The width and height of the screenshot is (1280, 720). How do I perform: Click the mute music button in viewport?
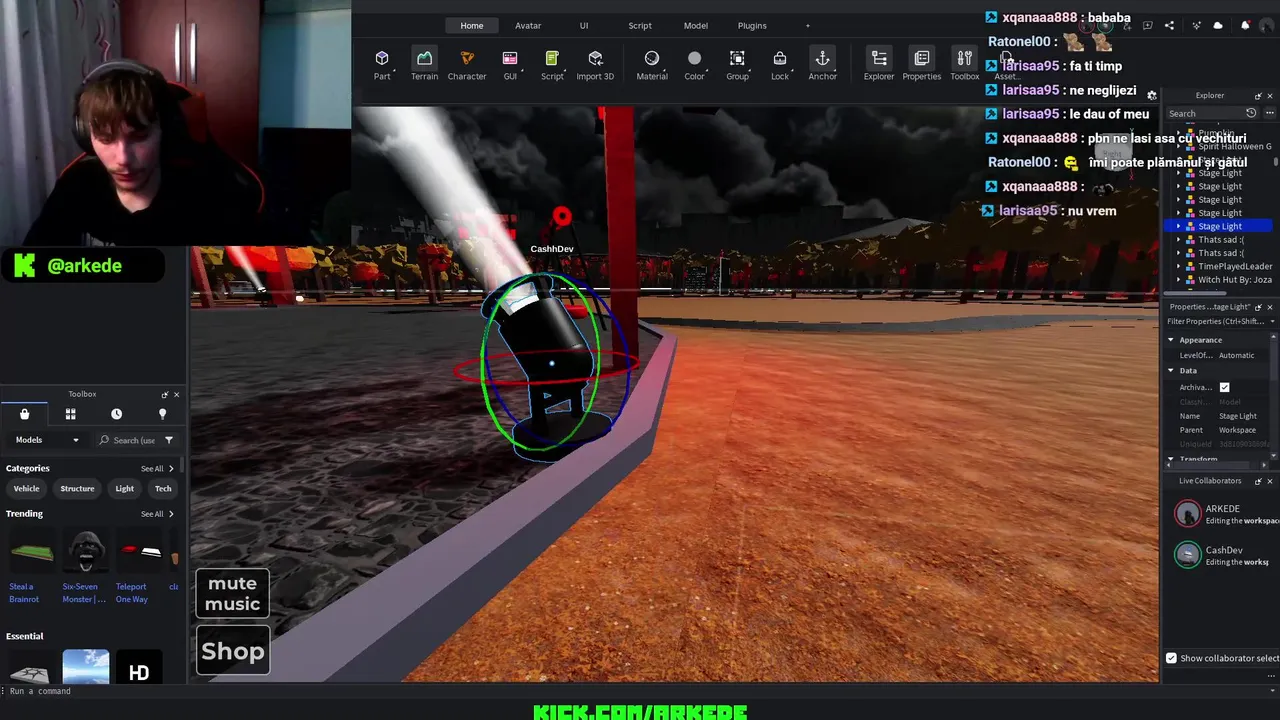coord(232,593)
